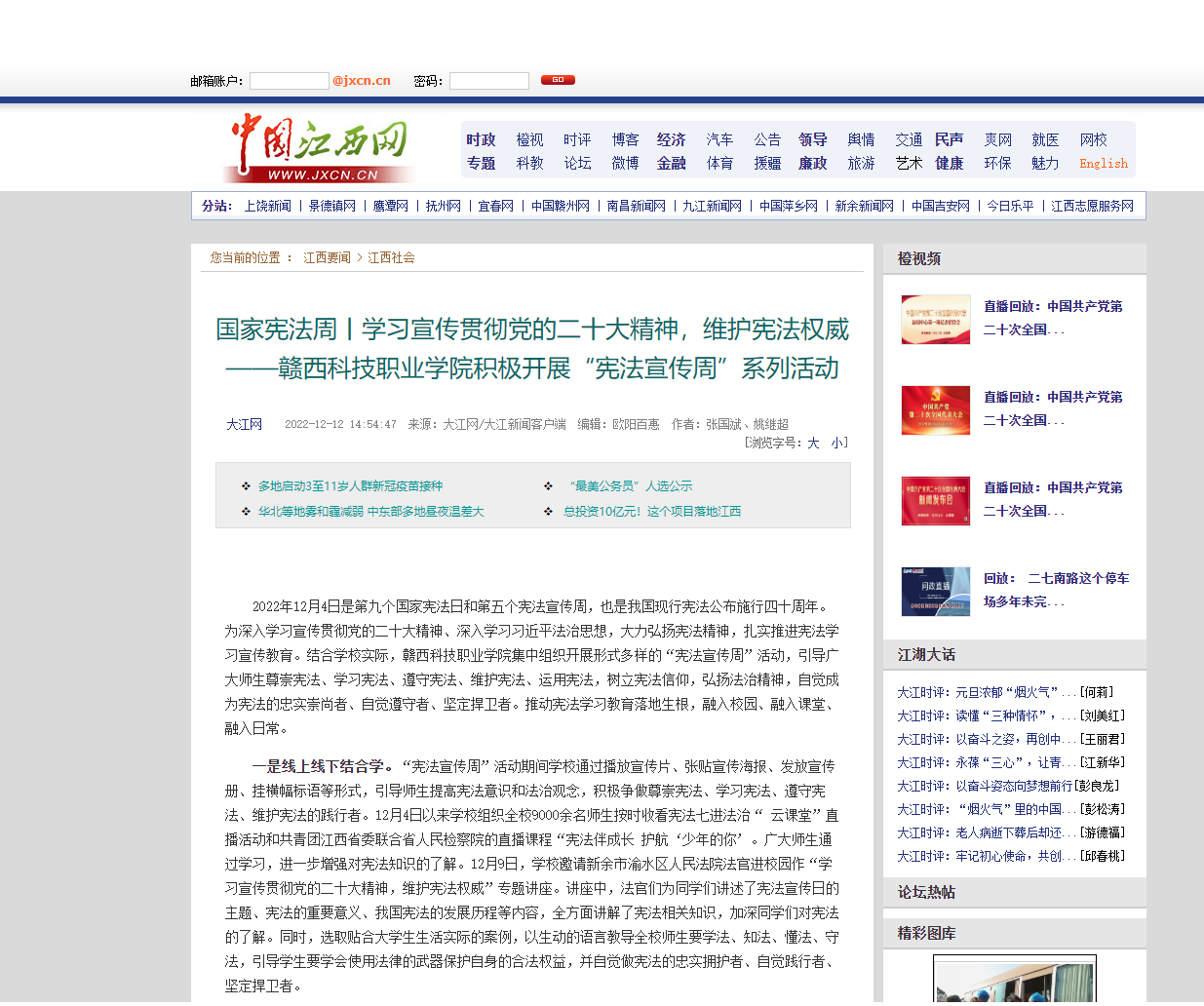The image size is (1204, 1006).
Task: Open the 问政直播 parking lot video thumbnail
Action: coord(935,592)
